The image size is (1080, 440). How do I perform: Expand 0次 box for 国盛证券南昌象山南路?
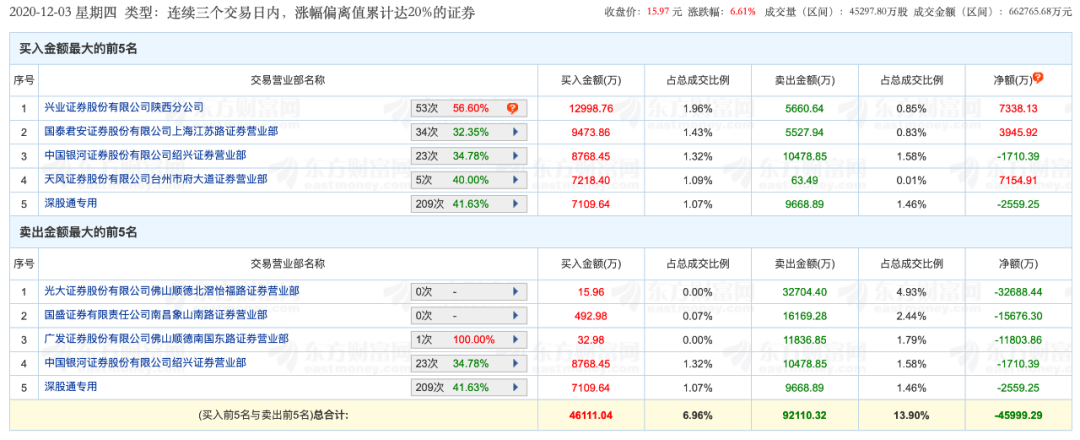[469, 316]
